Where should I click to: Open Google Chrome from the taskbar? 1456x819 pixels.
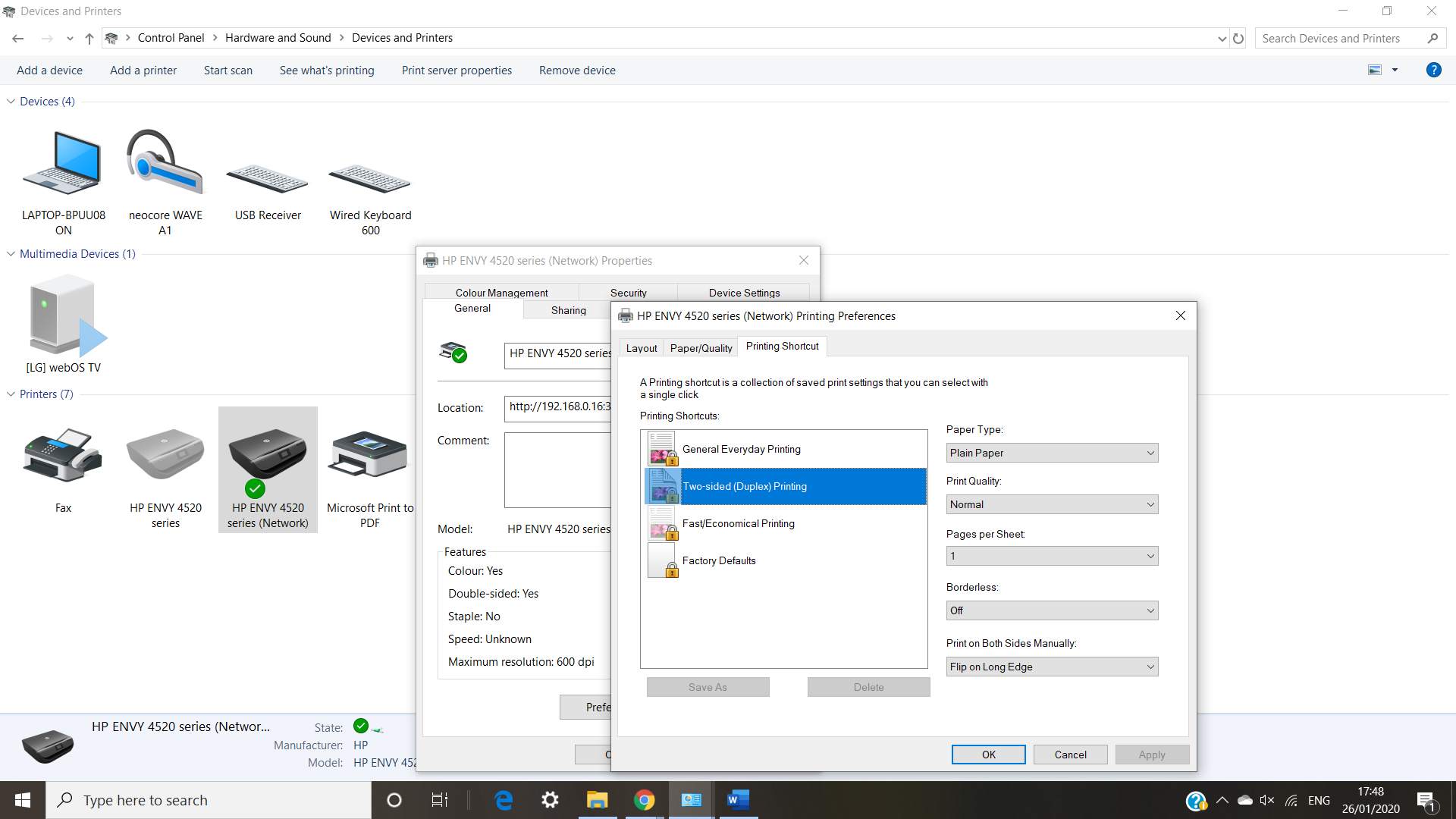click(x=644, y=800)
